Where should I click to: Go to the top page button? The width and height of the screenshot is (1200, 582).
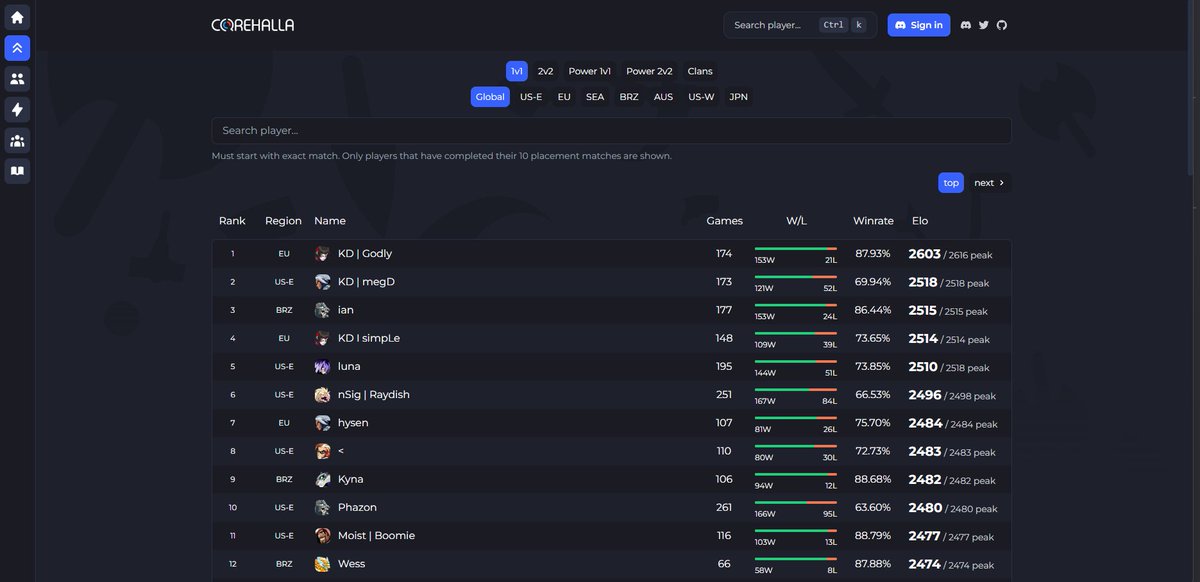951,183
